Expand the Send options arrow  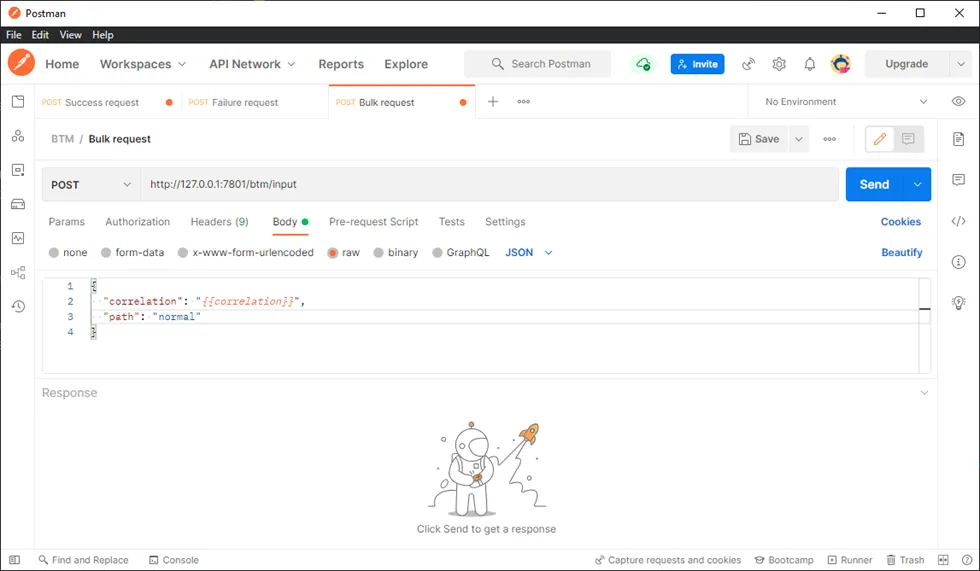pos(918,184)
